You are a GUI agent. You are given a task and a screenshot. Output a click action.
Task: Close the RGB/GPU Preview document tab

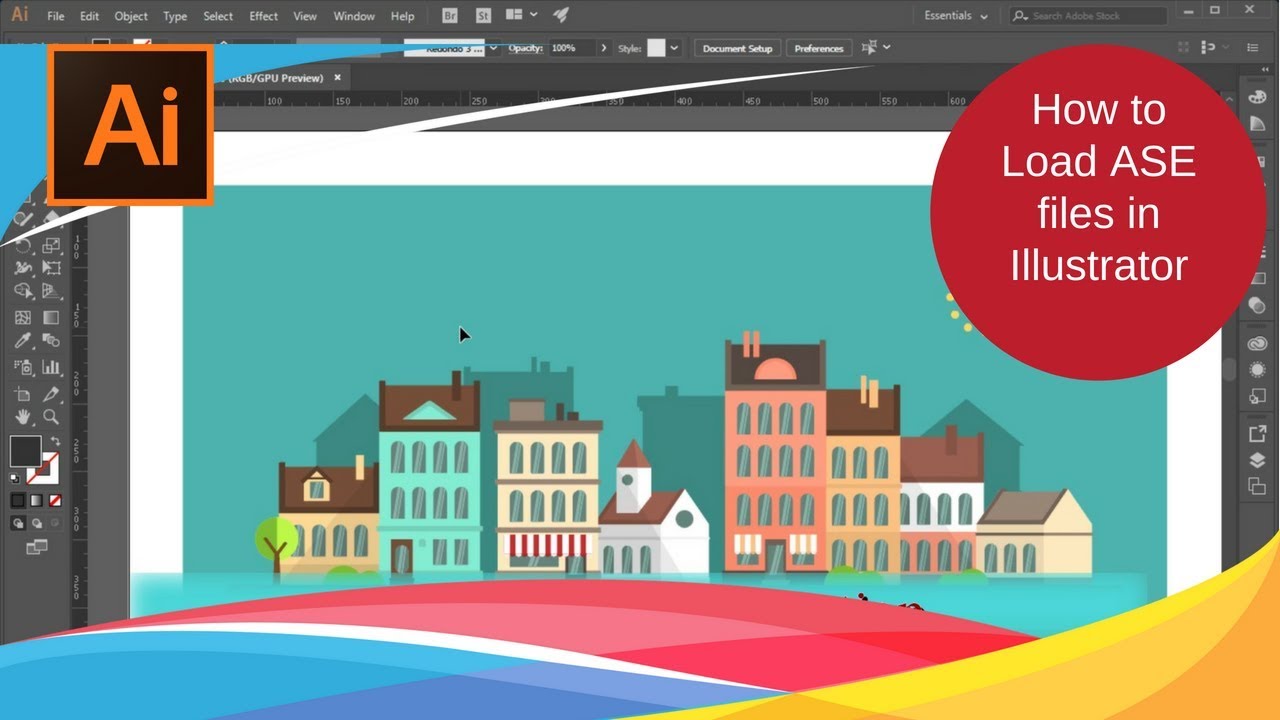(x=337, y=77)
